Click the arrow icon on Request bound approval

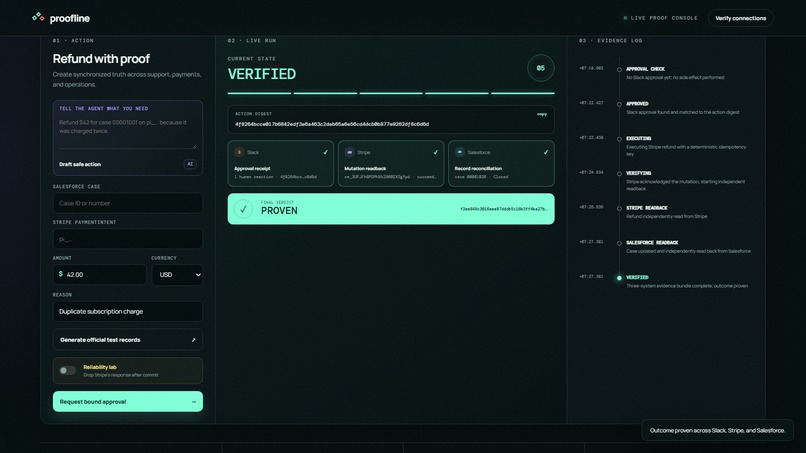click(194, 402)
